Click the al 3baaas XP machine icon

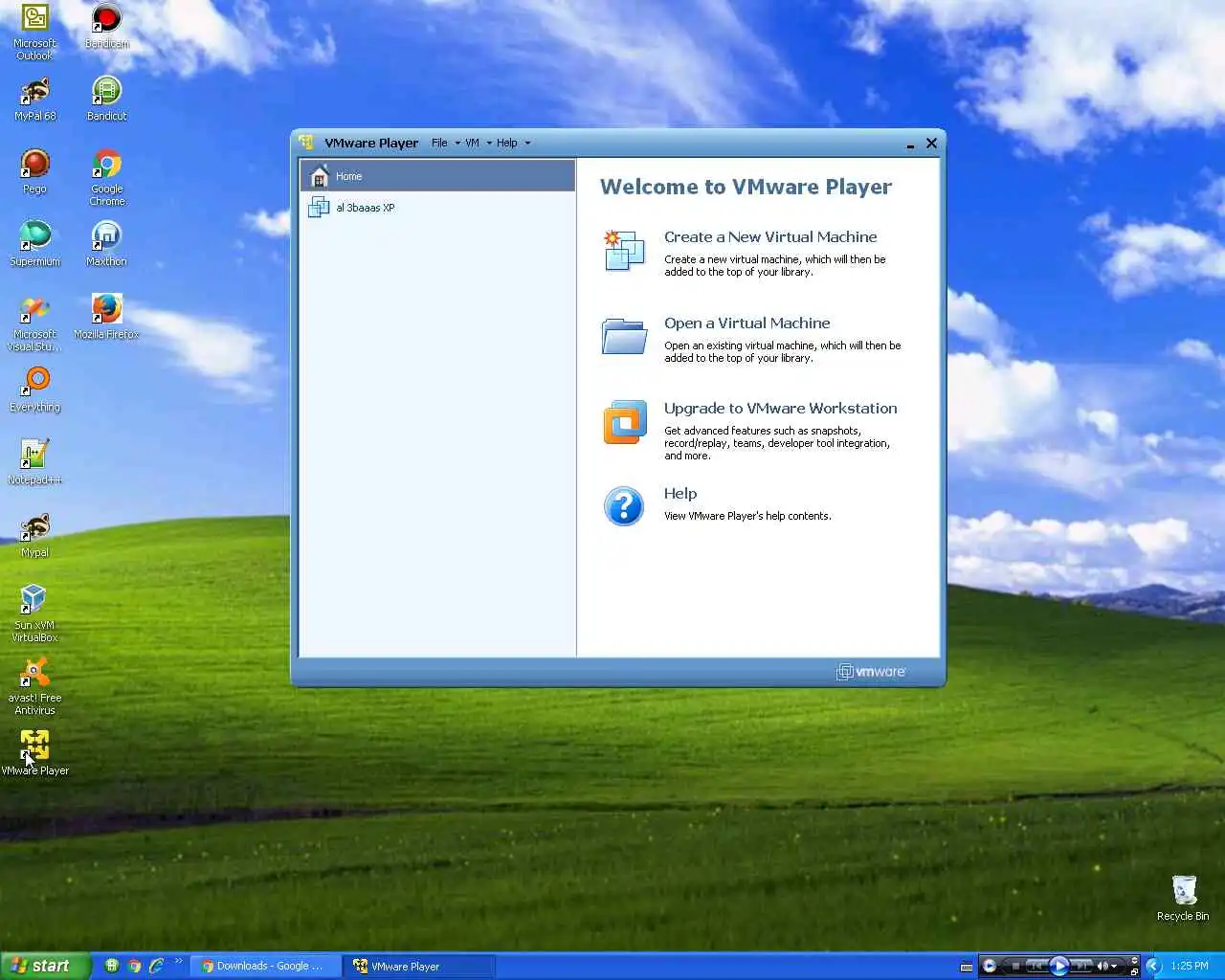[x=319, y=207]
